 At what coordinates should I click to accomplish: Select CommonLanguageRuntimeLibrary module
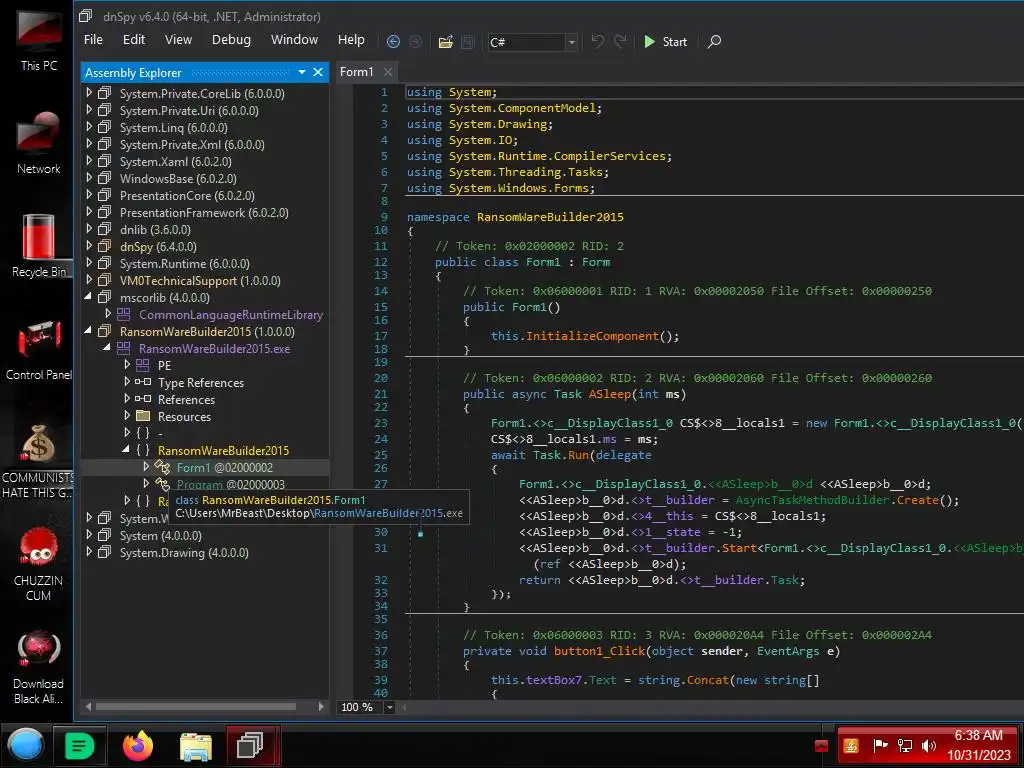[x=231, y=315]
